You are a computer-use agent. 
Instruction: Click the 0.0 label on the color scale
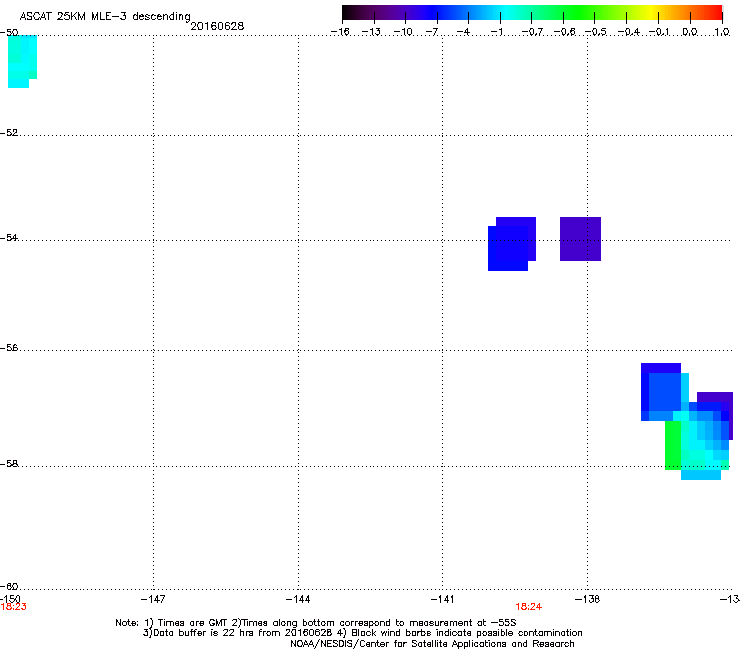(x=690, y=32)
